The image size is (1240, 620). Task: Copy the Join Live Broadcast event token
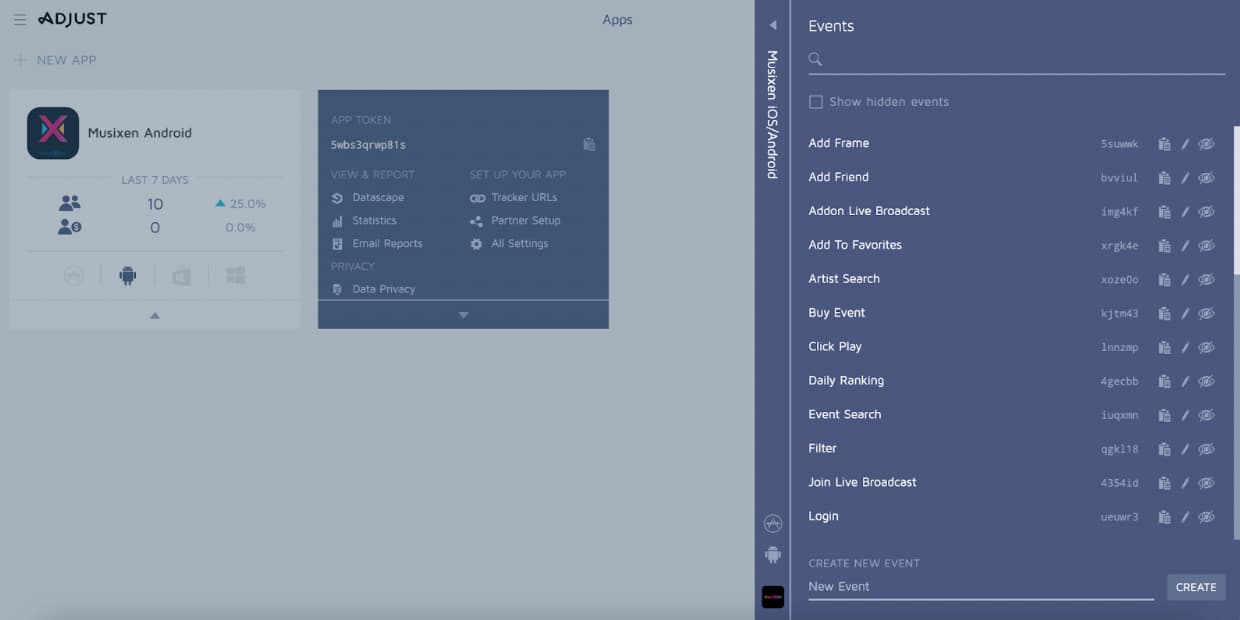pos(1164,484)
